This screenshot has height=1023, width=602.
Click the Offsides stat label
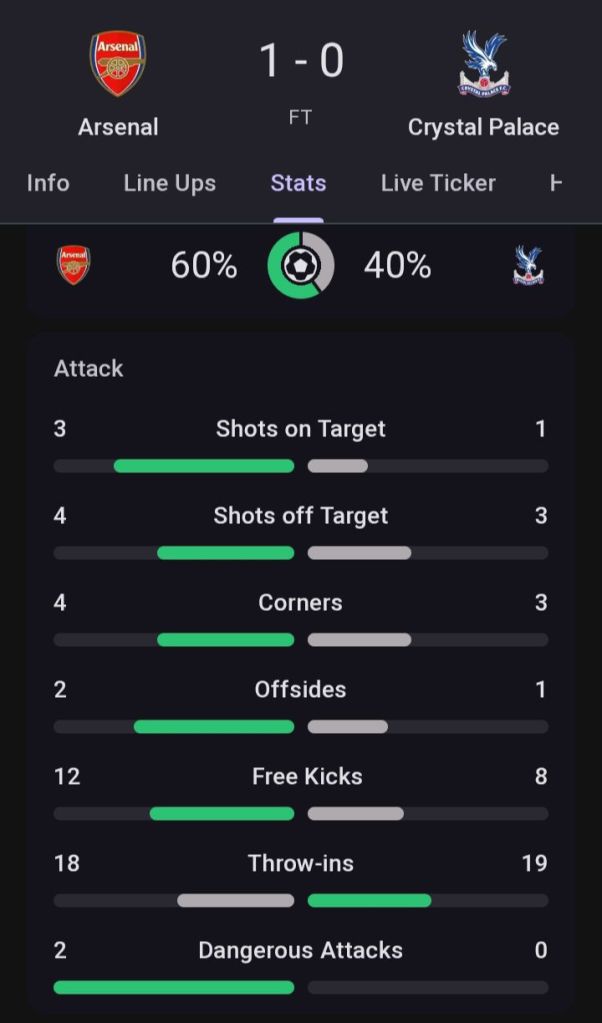(300, 689)
